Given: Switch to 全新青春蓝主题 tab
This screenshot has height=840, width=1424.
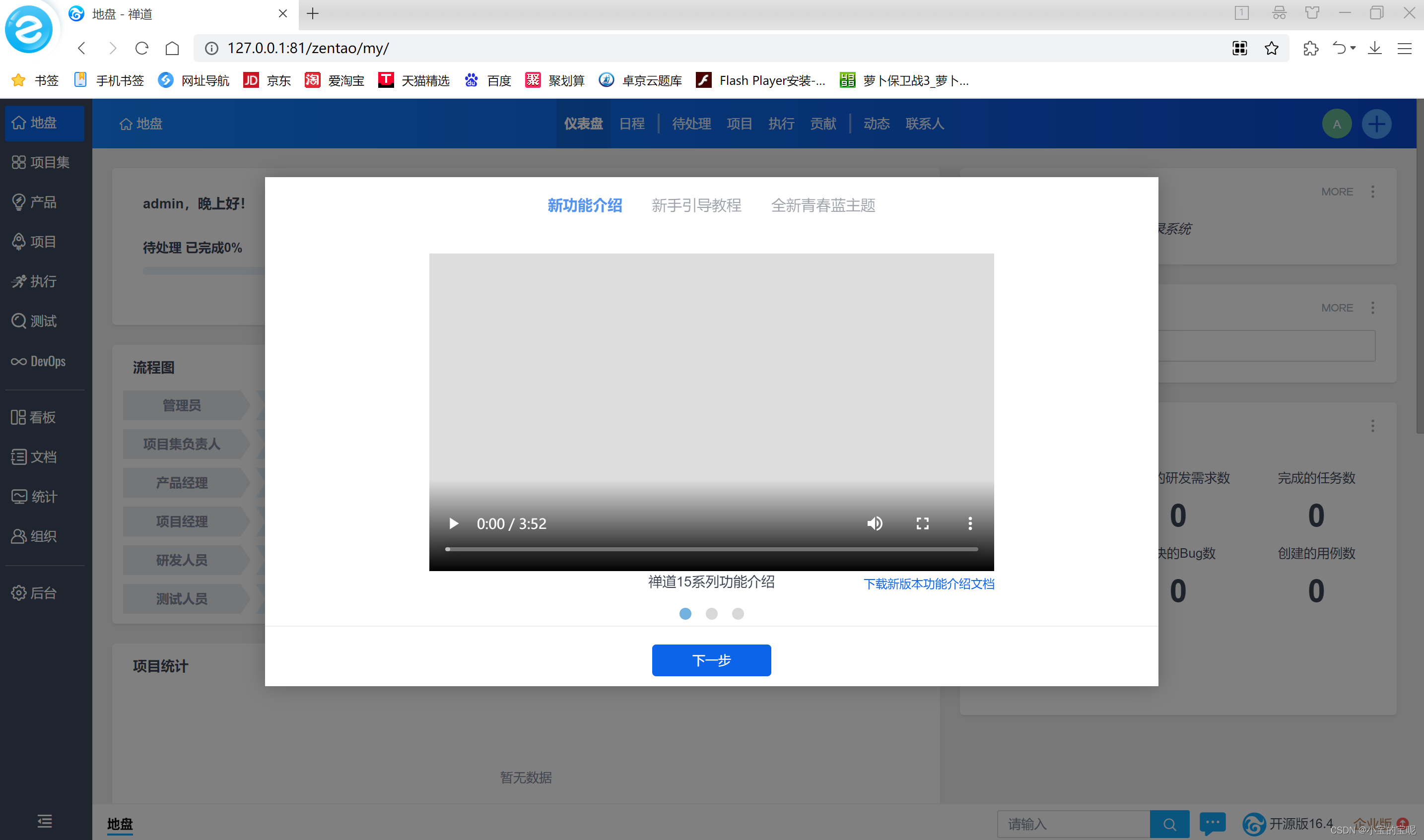Looking at the screenshot, I should coord(823,205).
